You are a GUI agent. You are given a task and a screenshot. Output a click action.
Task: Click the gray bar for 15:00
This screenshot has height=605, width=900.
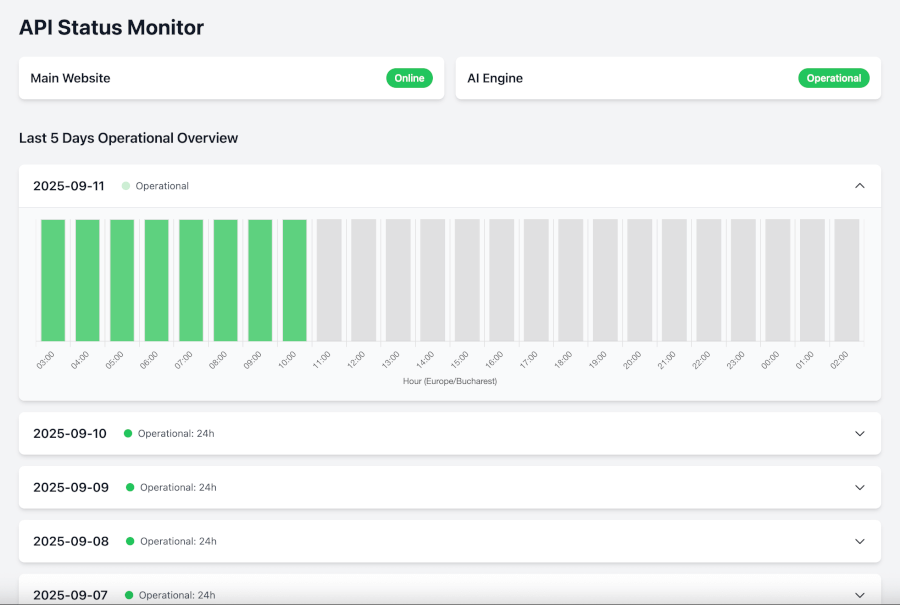[466, 278]
